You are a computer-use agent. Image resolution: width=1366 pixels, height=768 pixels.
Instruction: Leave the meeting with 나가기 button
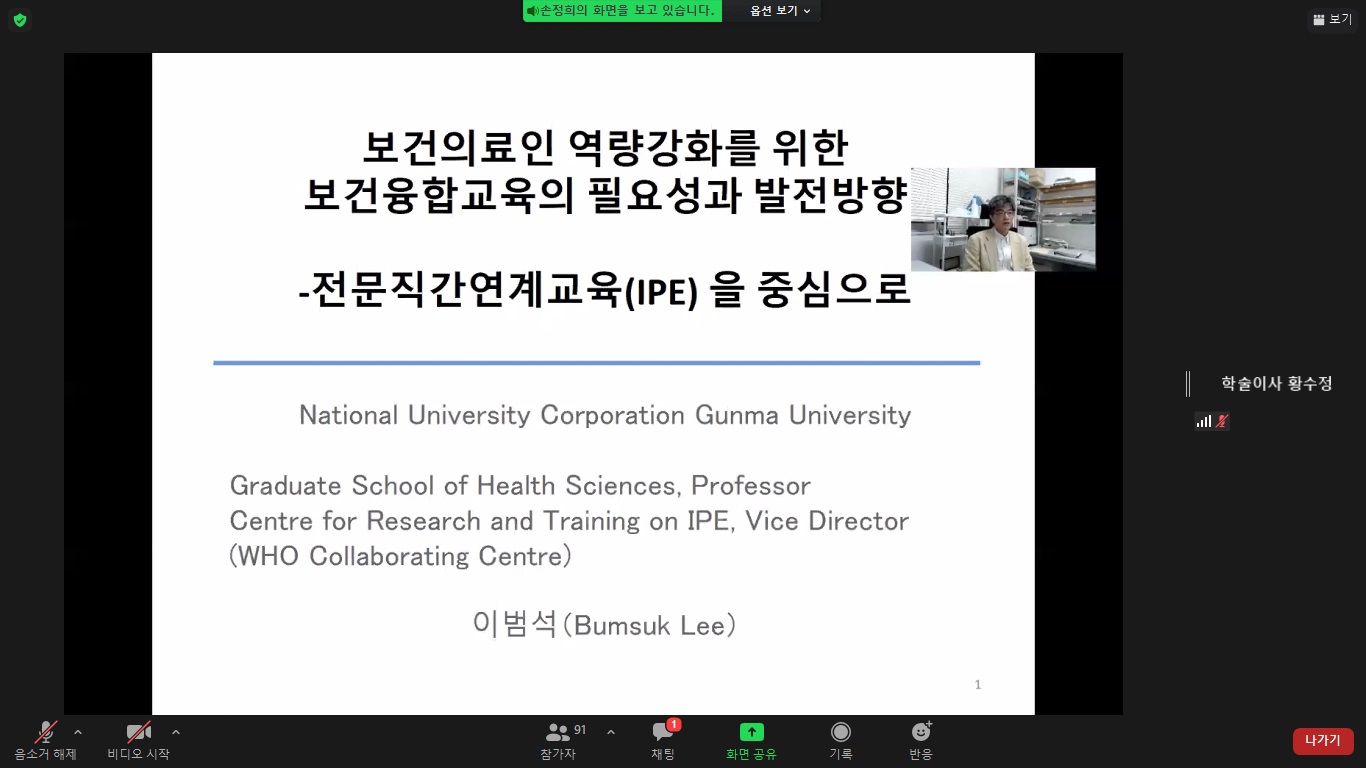pyautogui.click(x=1323, y=741)
